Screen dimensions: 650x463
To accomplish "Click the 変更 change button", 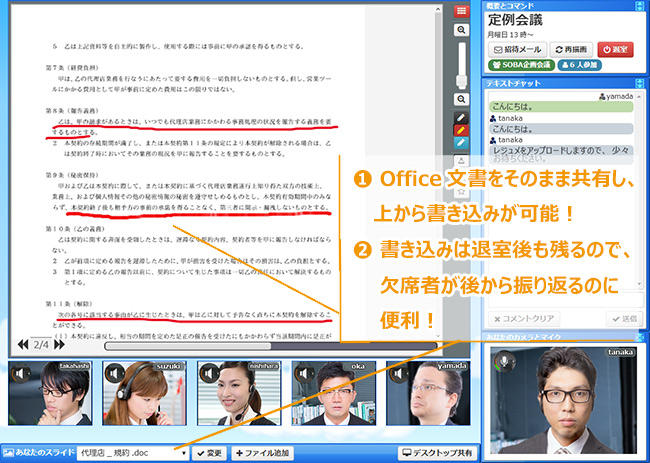I will [x=210, y=453].
